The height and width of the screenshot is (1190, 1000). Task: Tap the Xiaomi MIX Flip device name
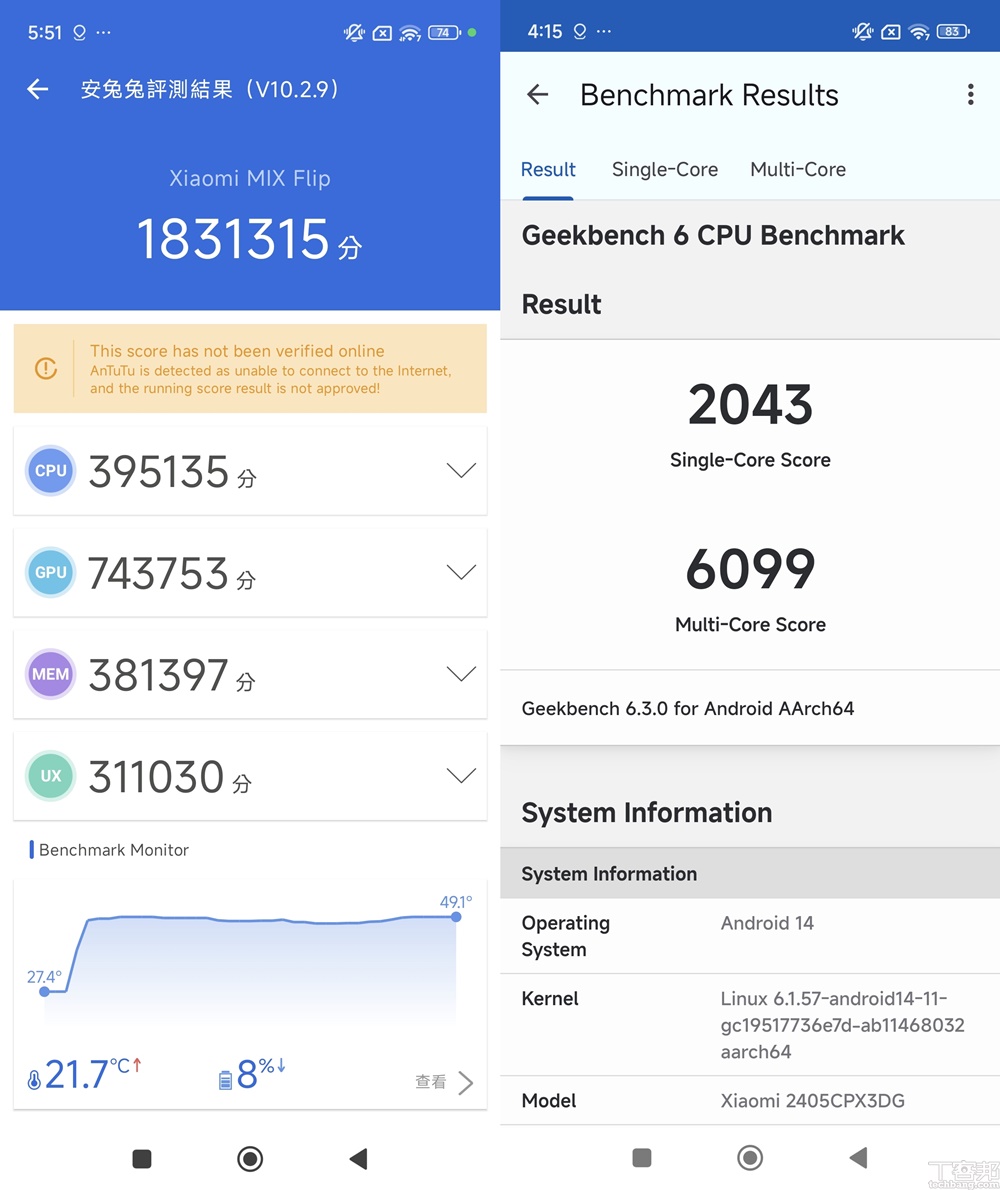[x=250, y=178]
